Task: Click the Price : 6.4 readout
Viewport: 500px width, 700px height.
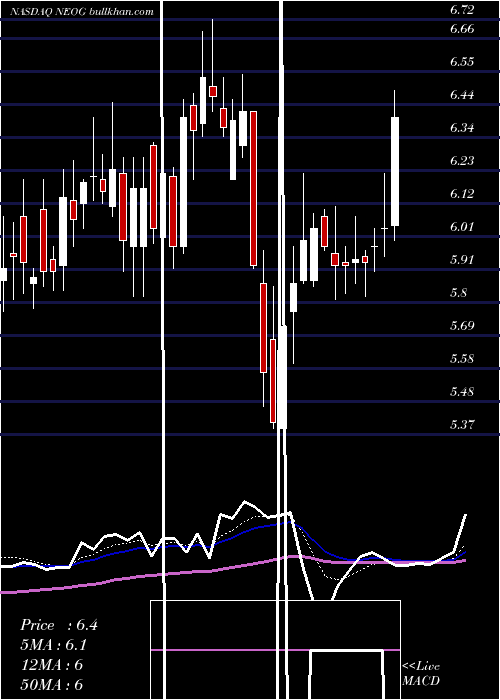Action: [x=59, y=625]
